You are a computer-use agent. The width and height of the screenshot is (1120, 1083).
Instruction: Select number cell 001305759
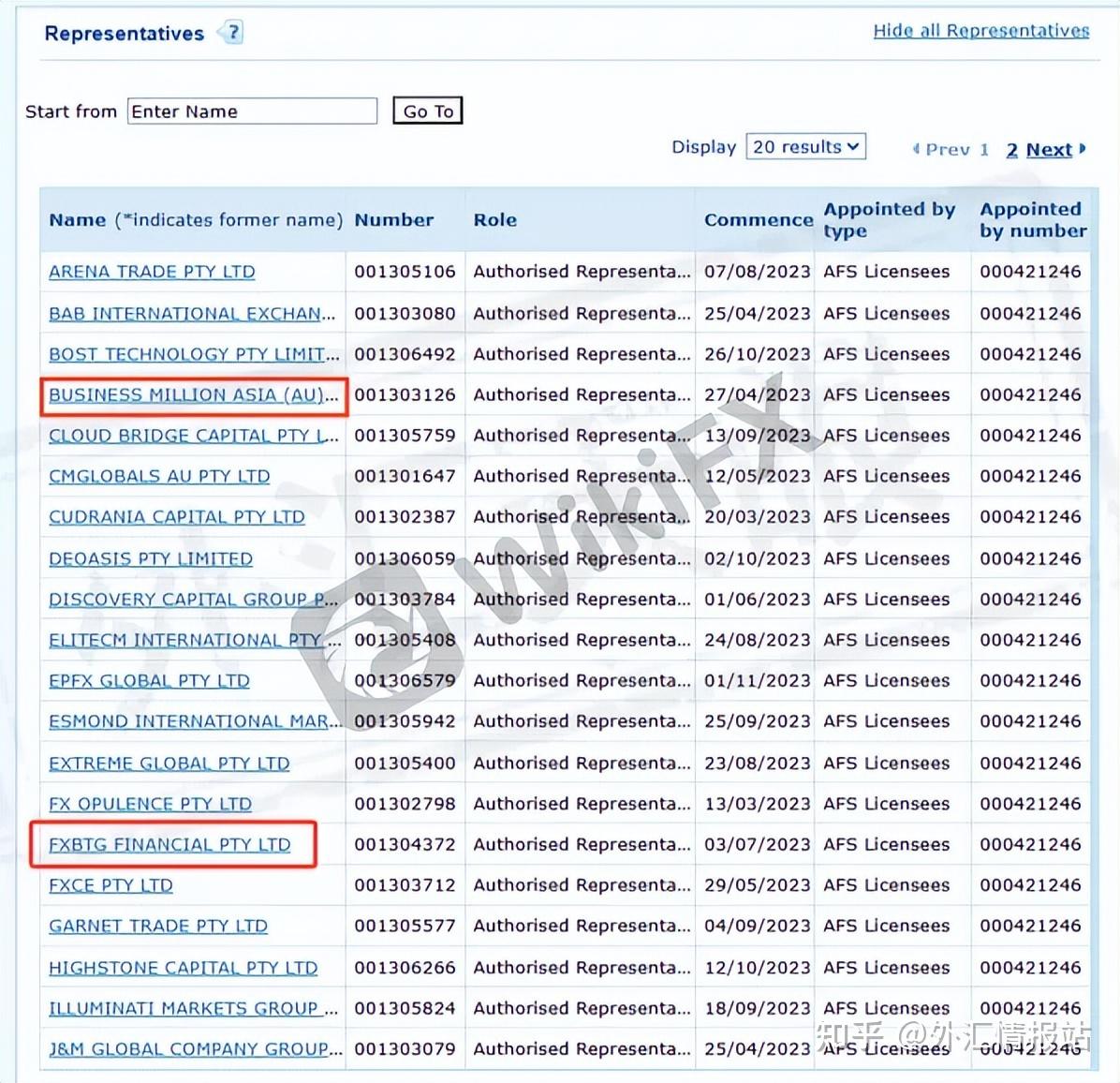click(405, 436)
